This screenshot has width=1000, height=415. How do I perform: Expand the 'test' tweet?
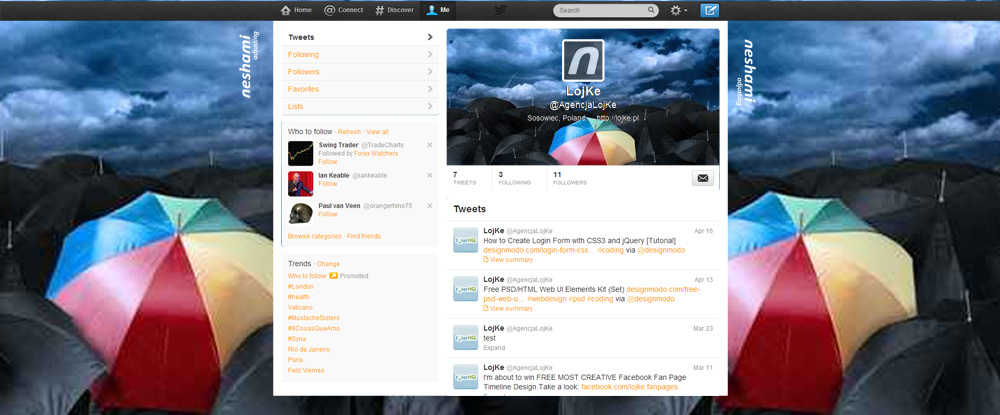[494, 347]
